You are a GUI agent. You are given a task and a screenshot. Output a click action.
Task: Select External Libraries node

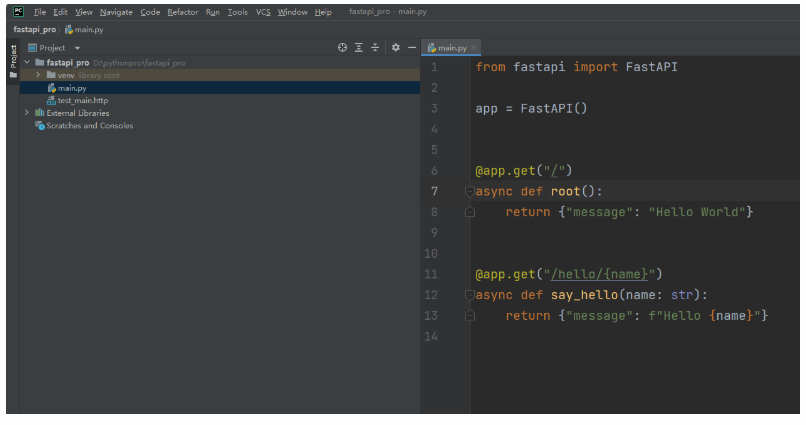point(220,113)
